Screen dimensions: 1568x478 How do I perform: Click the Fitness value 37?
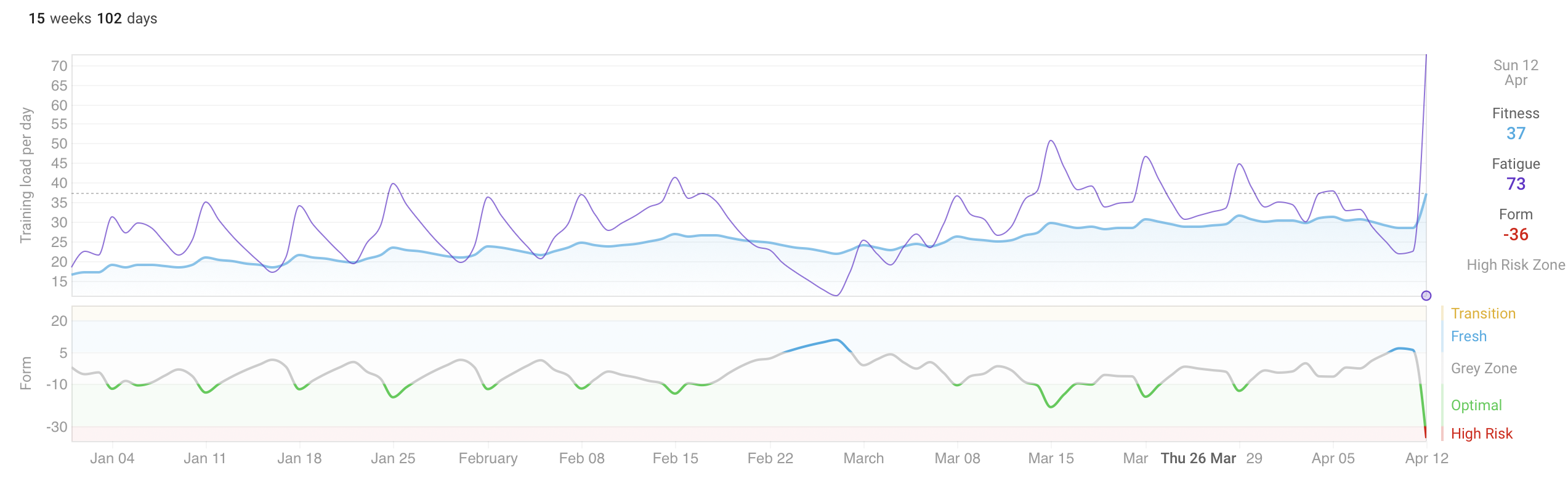click(1516, 134)
